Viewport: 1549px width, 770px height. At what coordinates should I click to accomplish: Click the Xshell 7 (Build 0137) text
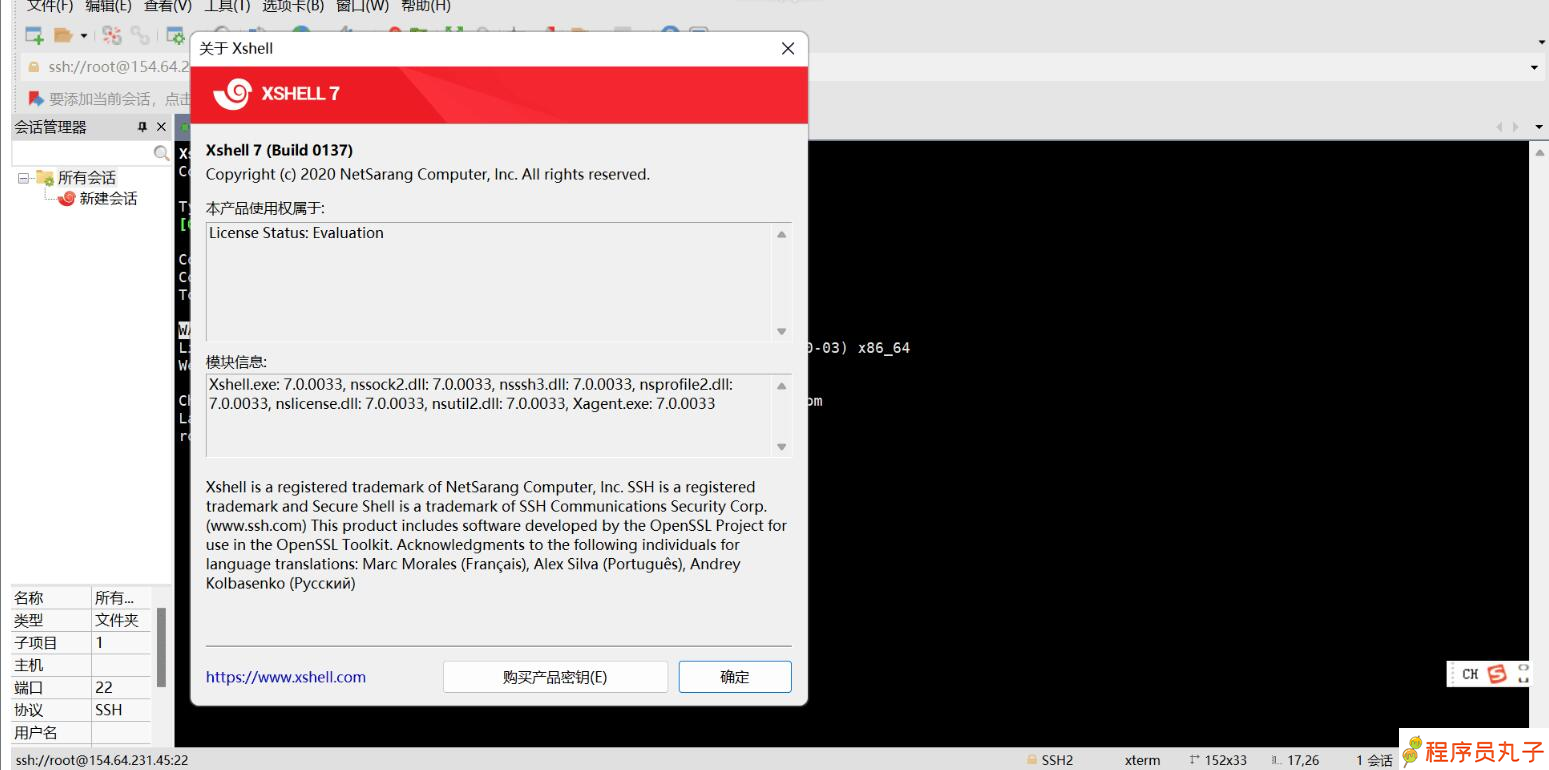pos(279,150)
